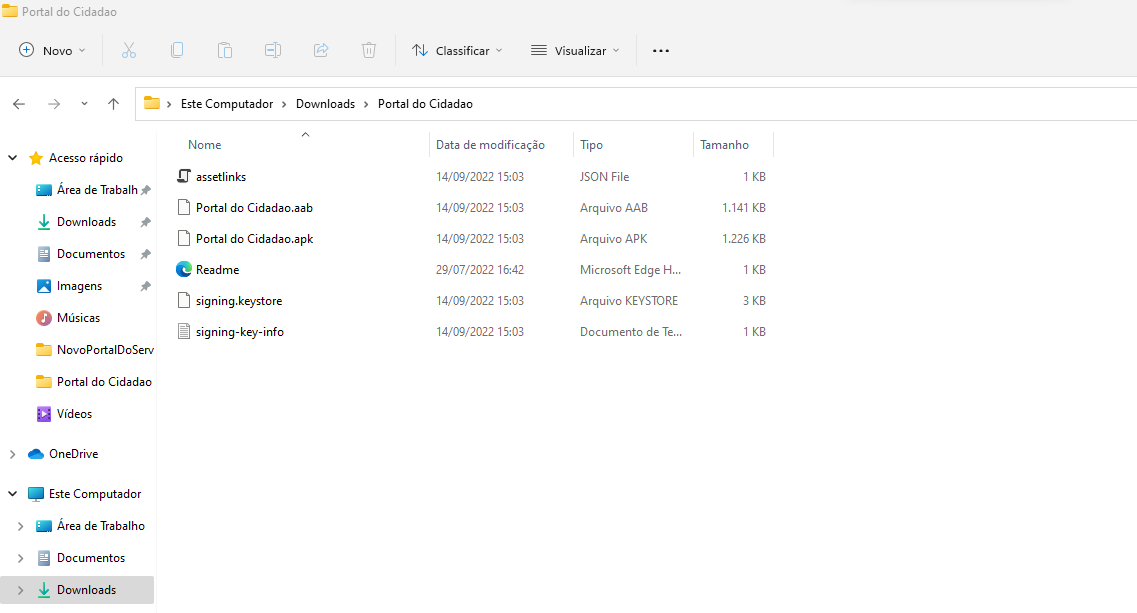
Task: Collapse the Este Computador tree node
Action: pos(12,493)
